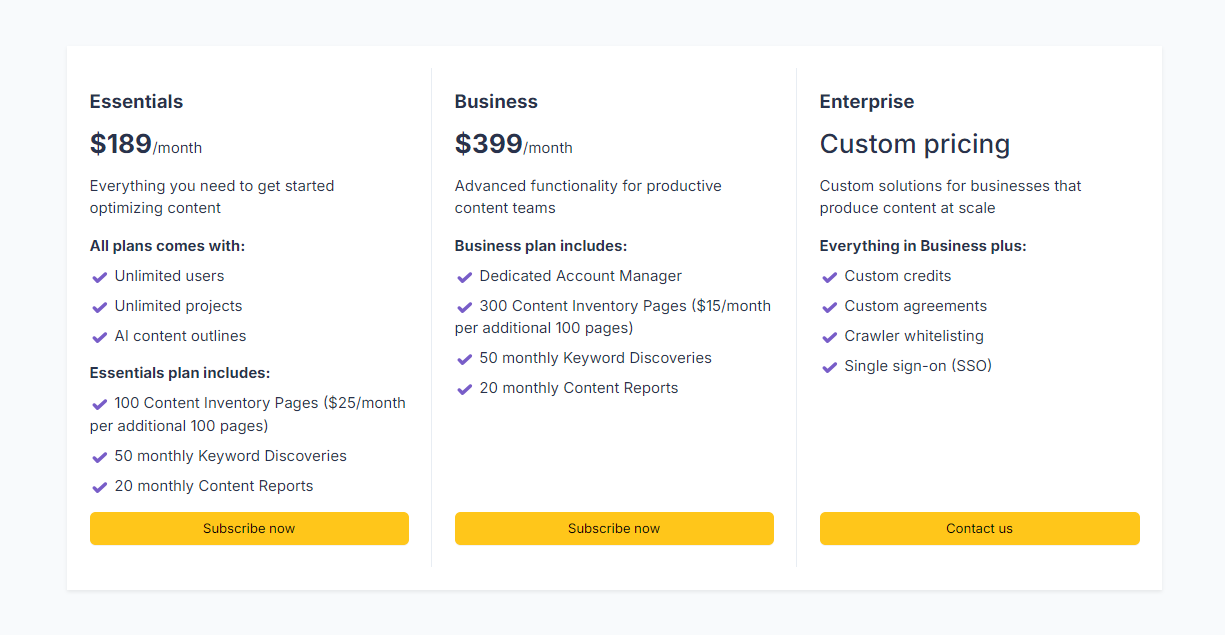
Task: Click the Essentials checkmark beside 50 monthly Keyword Discoveries
Action: pos(99,457)
